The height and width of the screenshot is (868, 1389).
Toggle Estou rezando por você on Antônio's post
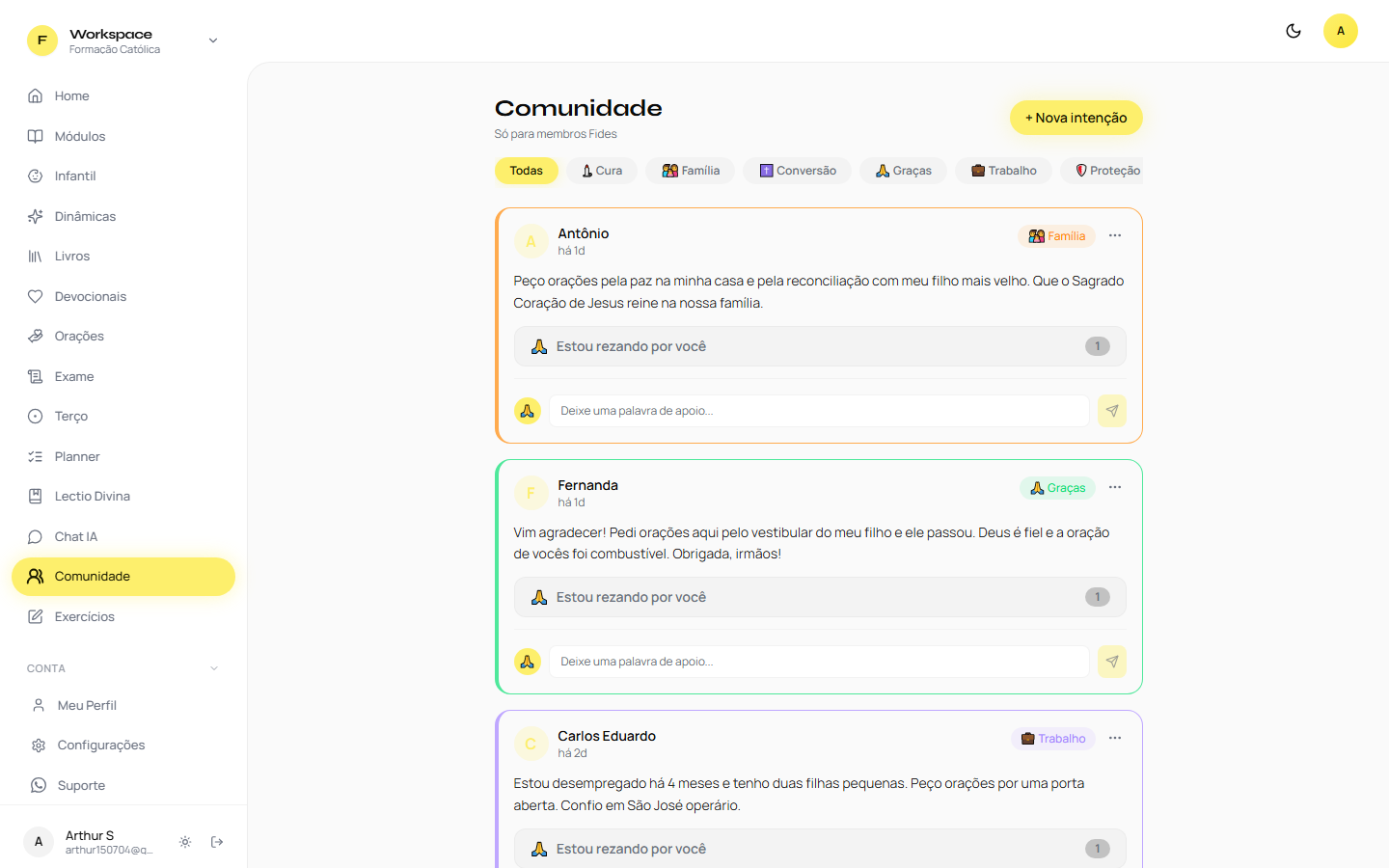[820, 346]
